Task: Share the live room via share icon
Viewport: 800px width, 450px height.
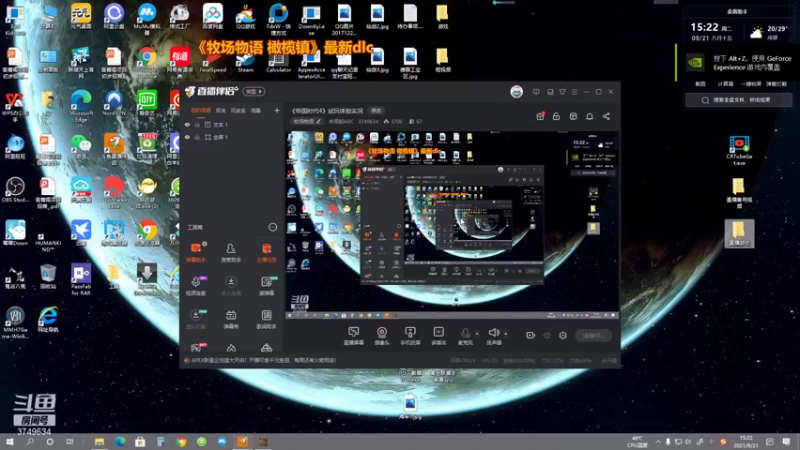Action: (606, 116)
